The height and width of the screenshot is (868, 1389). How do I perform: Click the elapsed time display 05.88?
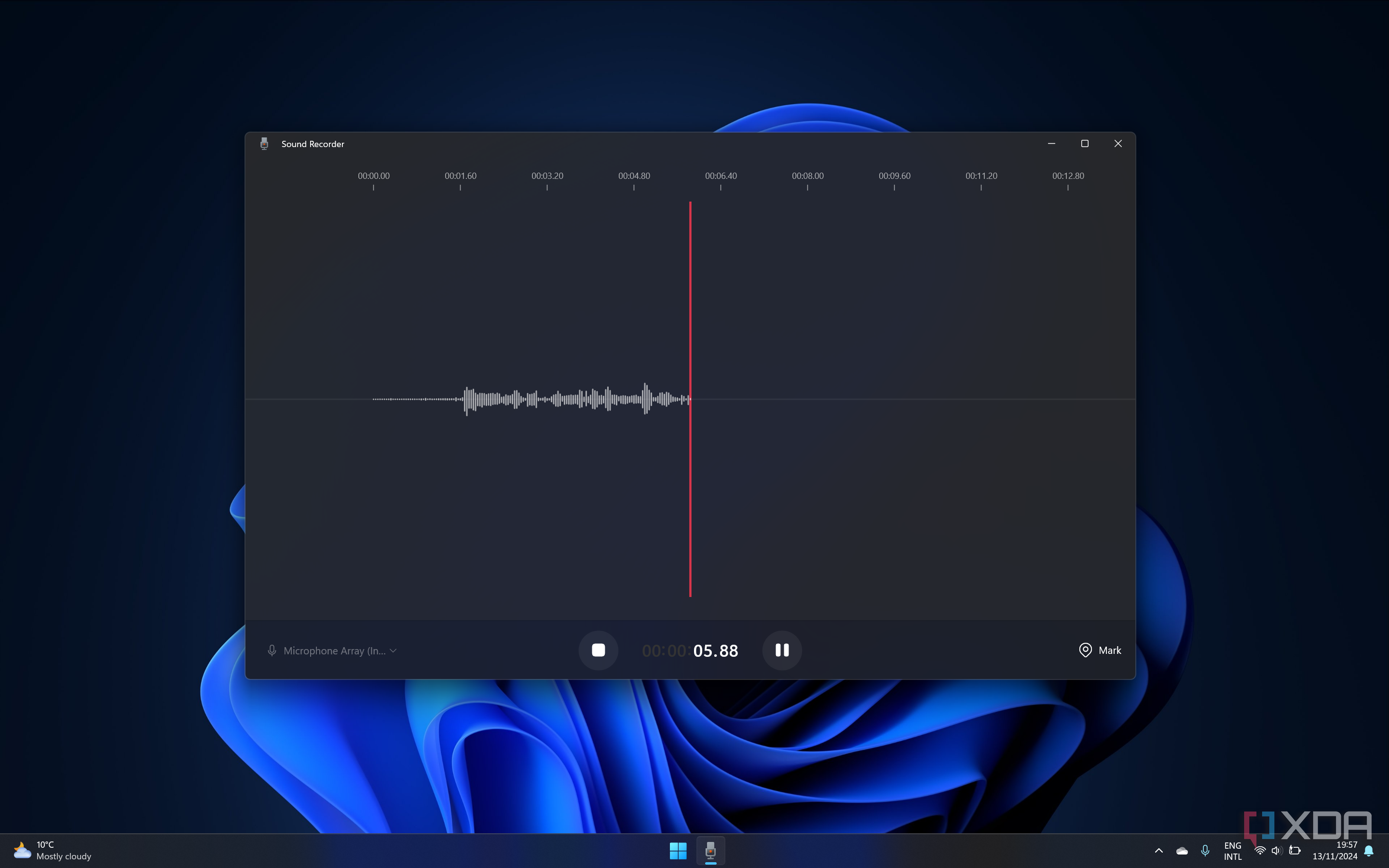tap(715, 651)
